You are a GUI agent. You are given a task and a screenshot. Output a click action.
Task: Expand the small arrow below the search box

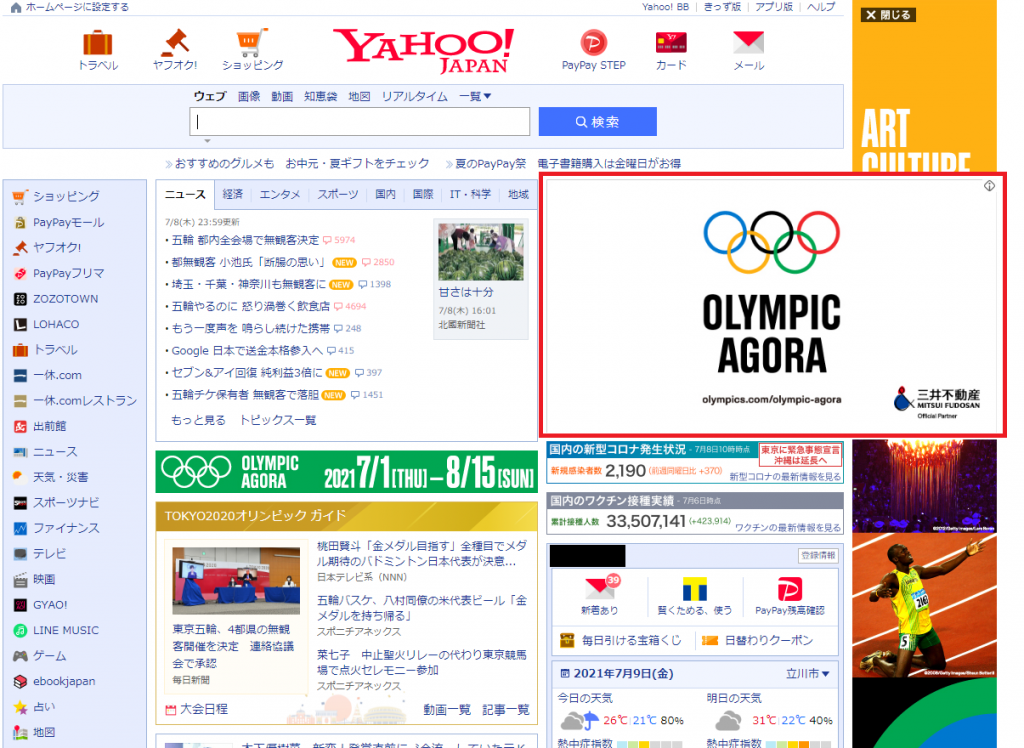[x=207, y=140]
